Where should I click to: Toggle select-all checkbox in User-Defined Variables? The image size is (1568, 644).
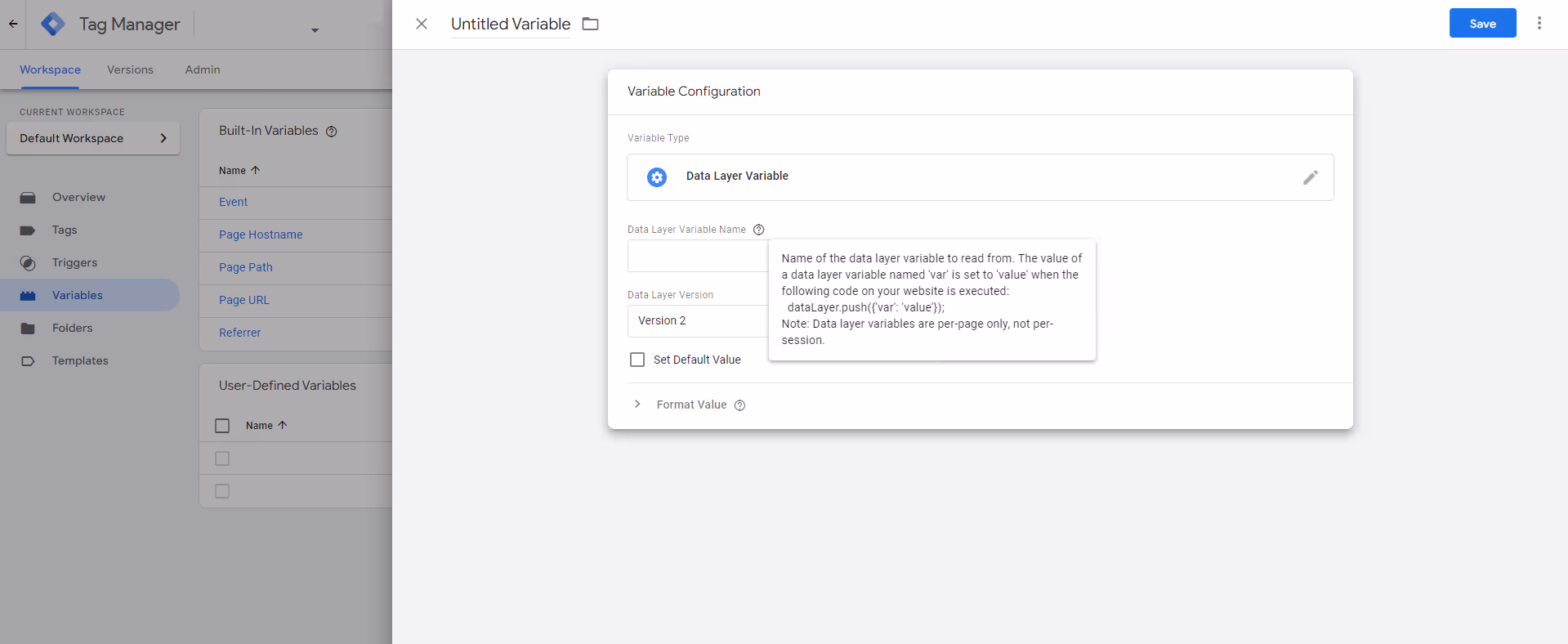[x=222, y=426]
